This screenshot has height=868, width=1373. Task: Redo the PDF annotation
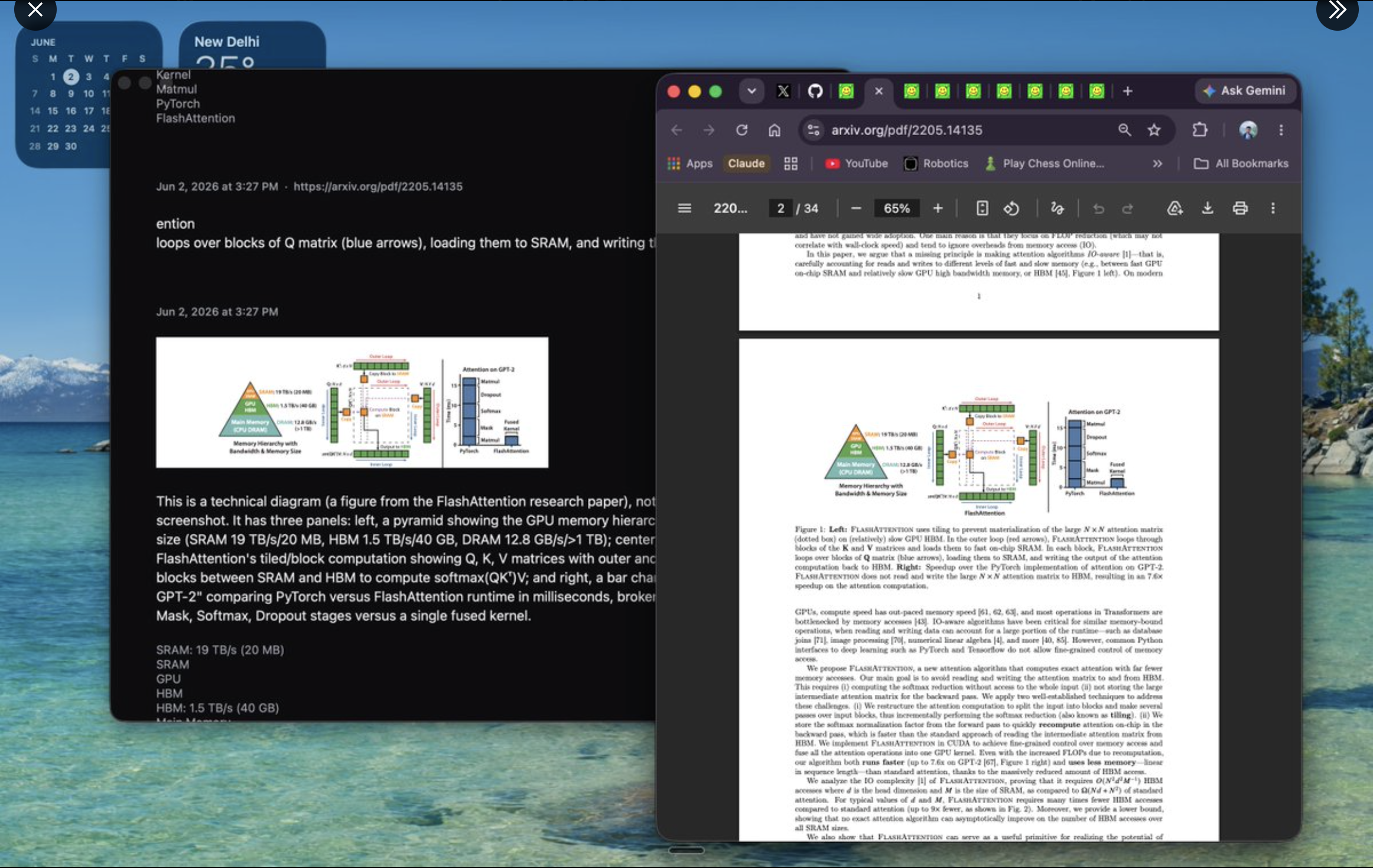[x=1128, y=208]
